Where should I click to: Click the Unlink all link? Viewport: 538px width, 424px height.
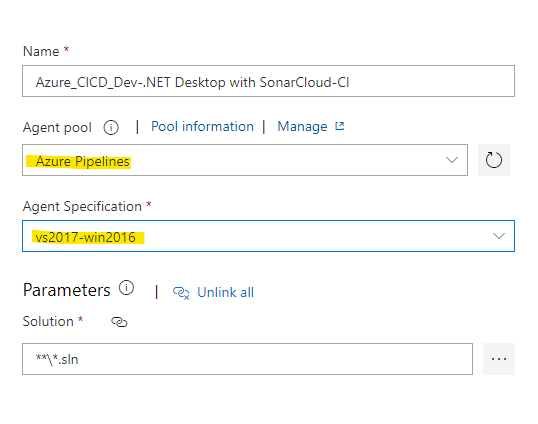click(x=225, y=293)
